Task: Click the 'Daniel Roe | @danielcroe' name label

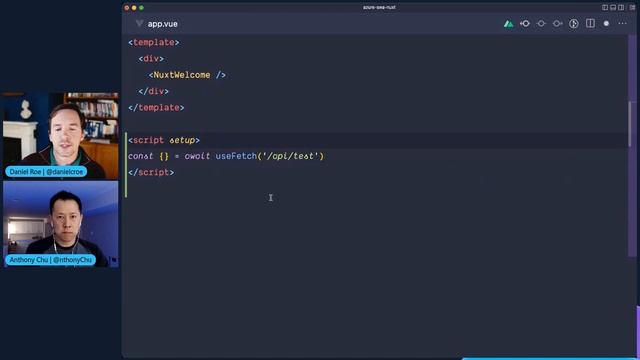Action: pyautogui.click(x=46, y=172)
